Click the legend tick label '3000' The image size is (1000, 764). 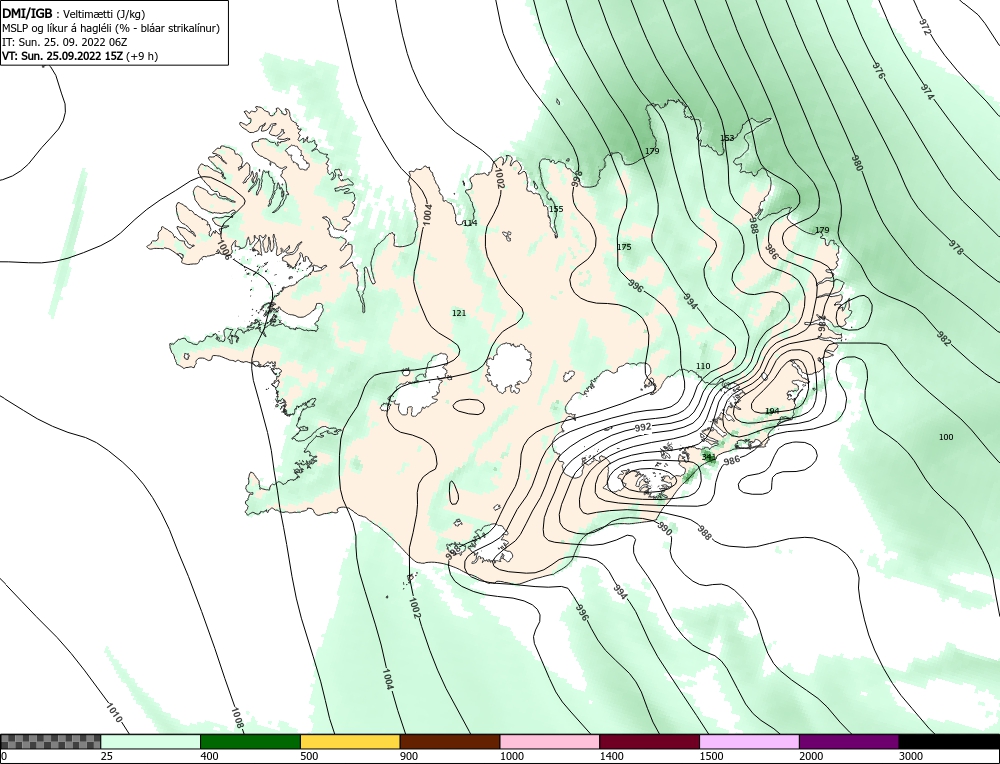(911, 756)
